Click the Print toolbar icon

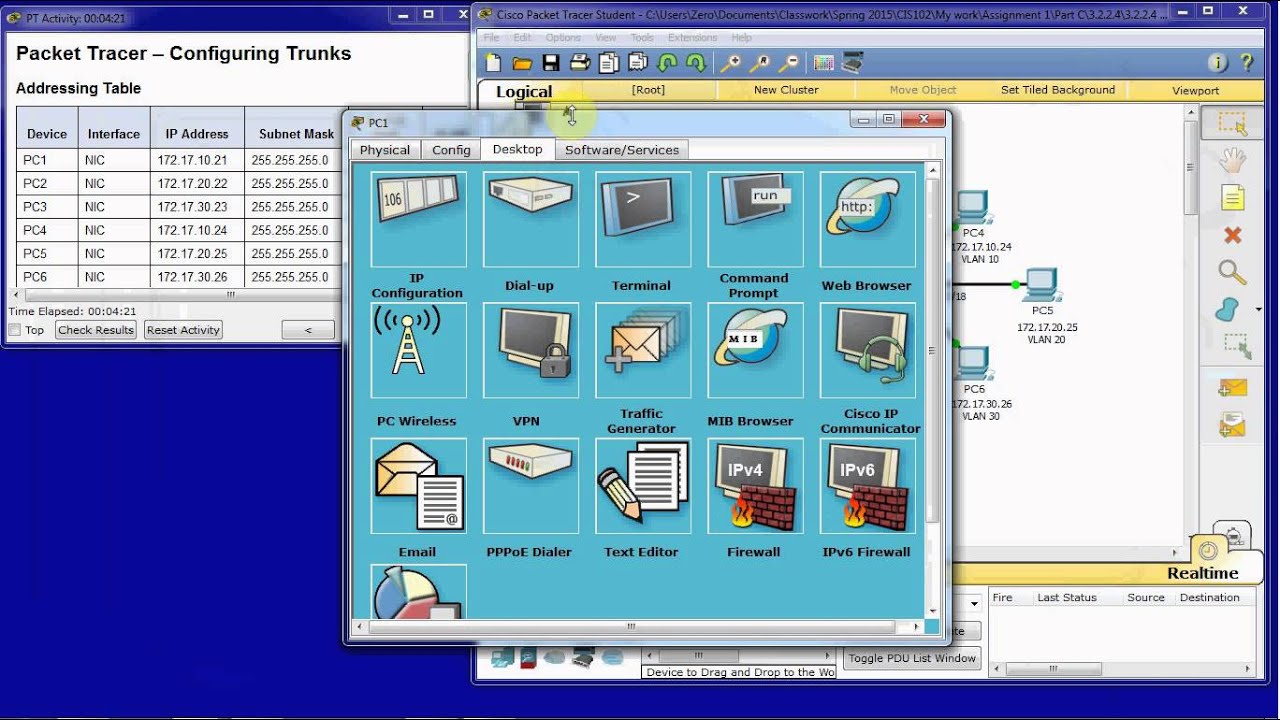(x=580, y=63)
